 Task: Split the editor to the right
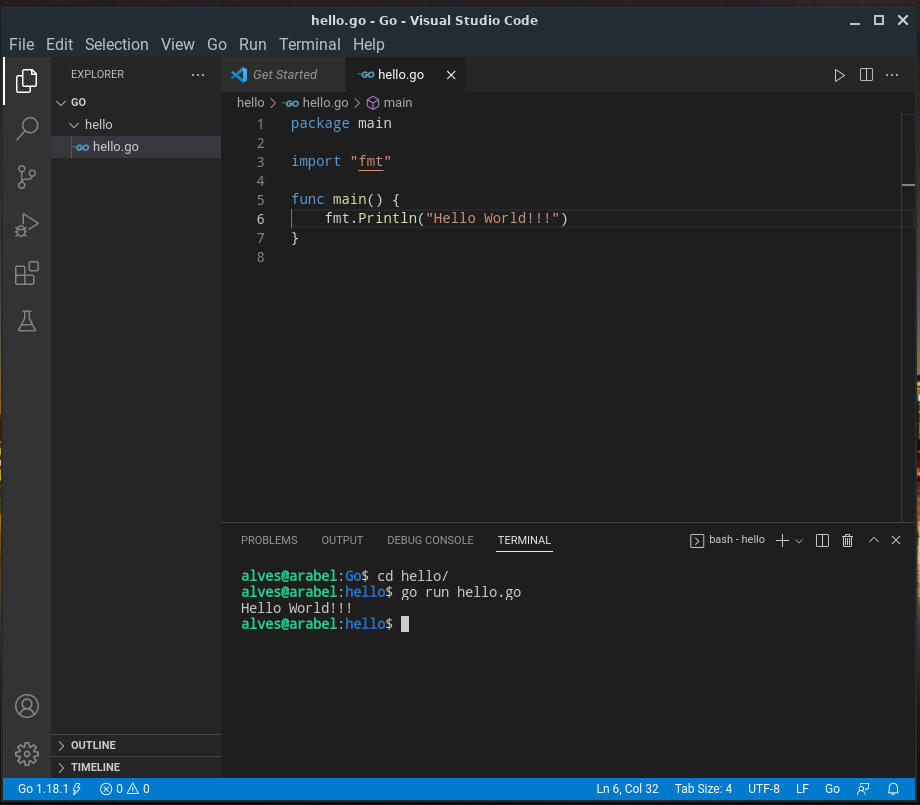pos(866,75)
